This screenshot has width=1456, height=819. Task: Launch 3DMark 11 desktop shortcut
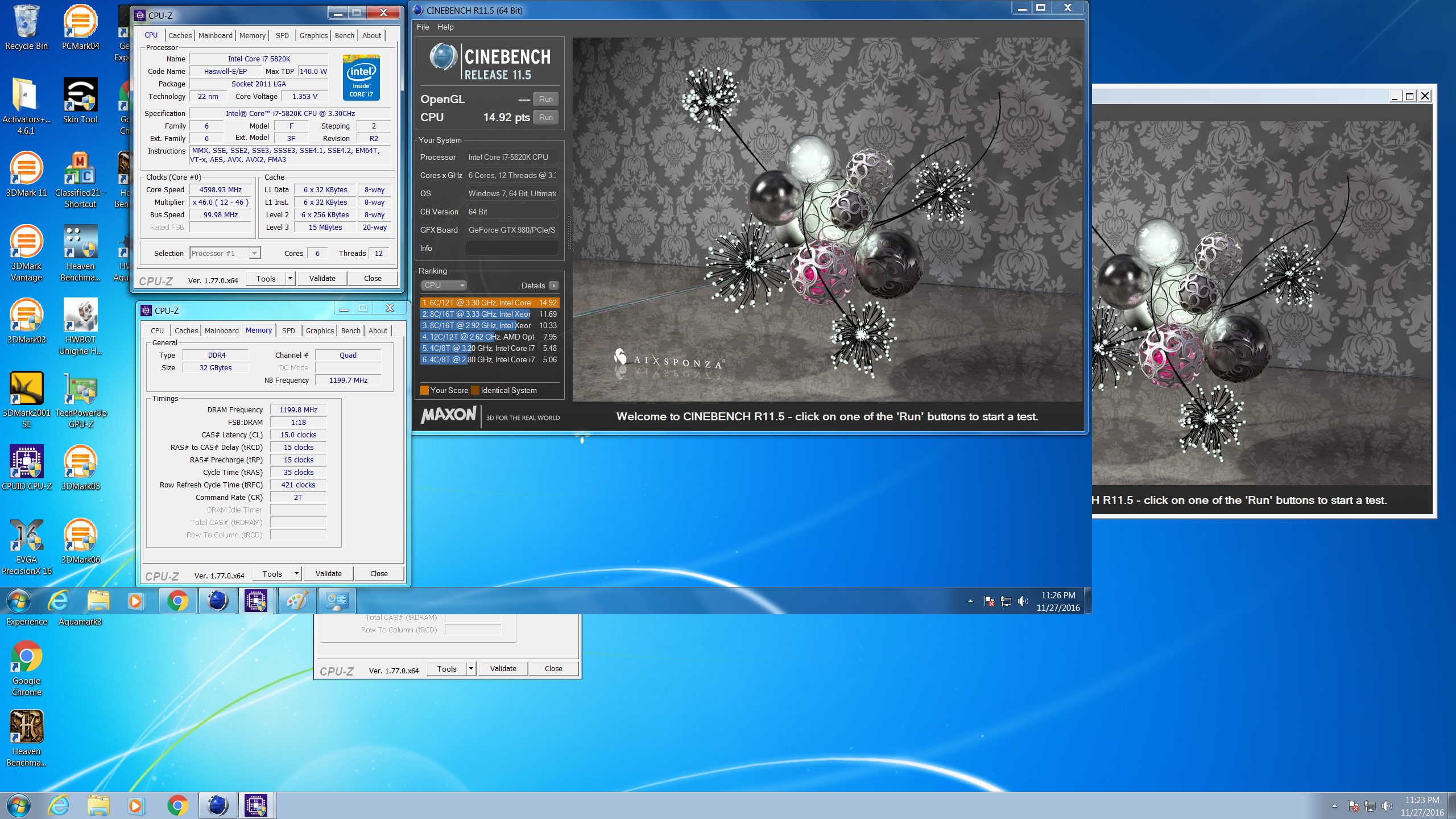click(26, 174)
